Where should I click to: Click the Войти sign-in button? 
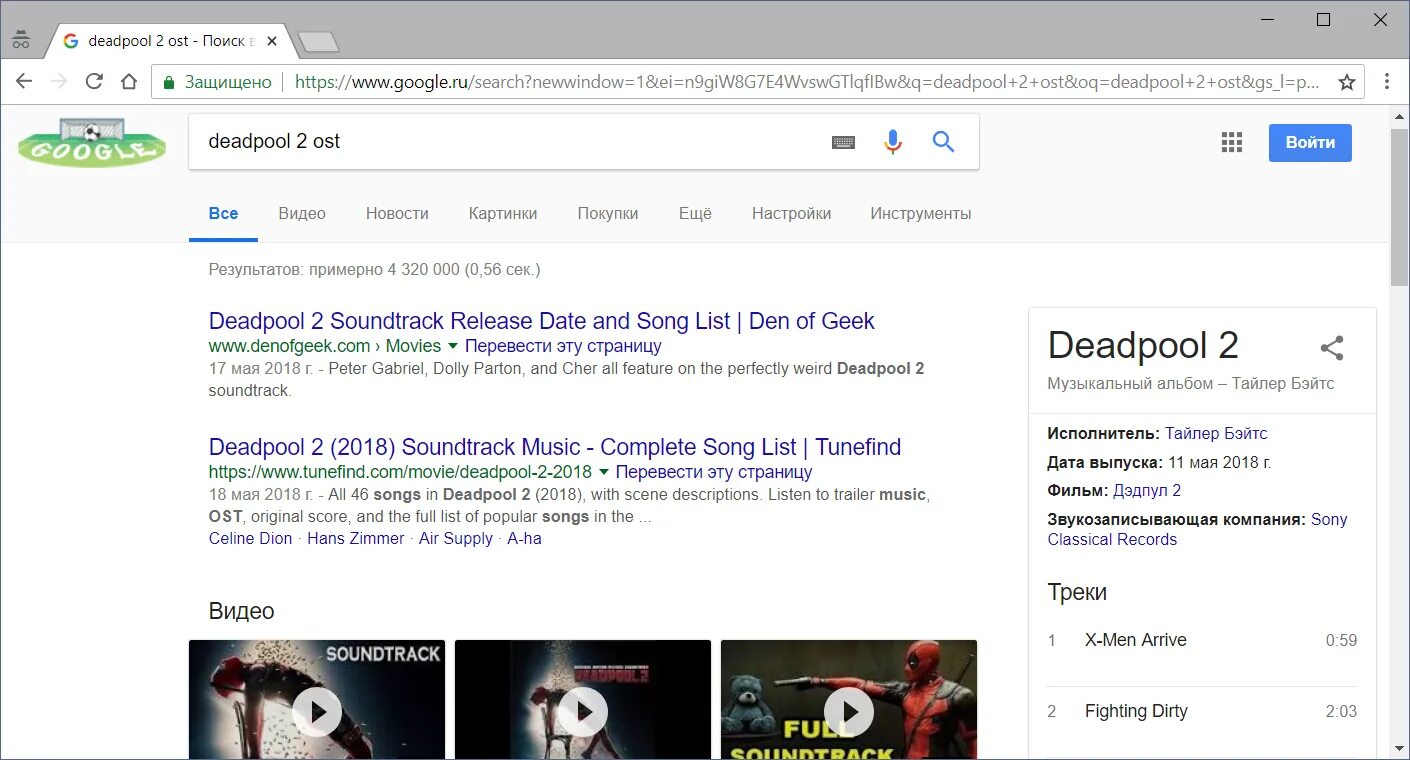1310,142
